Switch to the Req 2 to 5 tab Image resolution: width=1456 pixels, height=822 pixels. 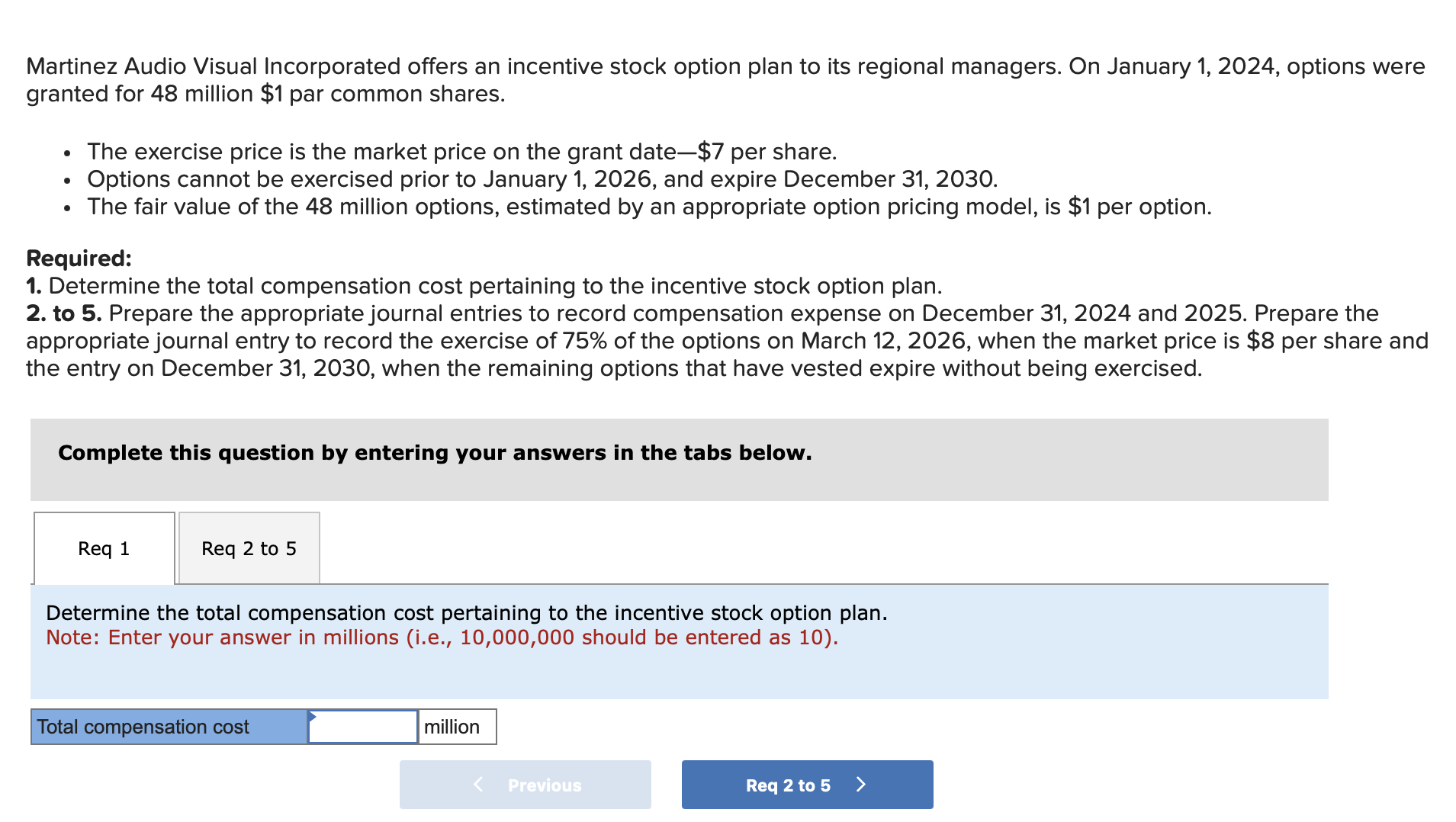pyautogui.click(x=249, y=548)
